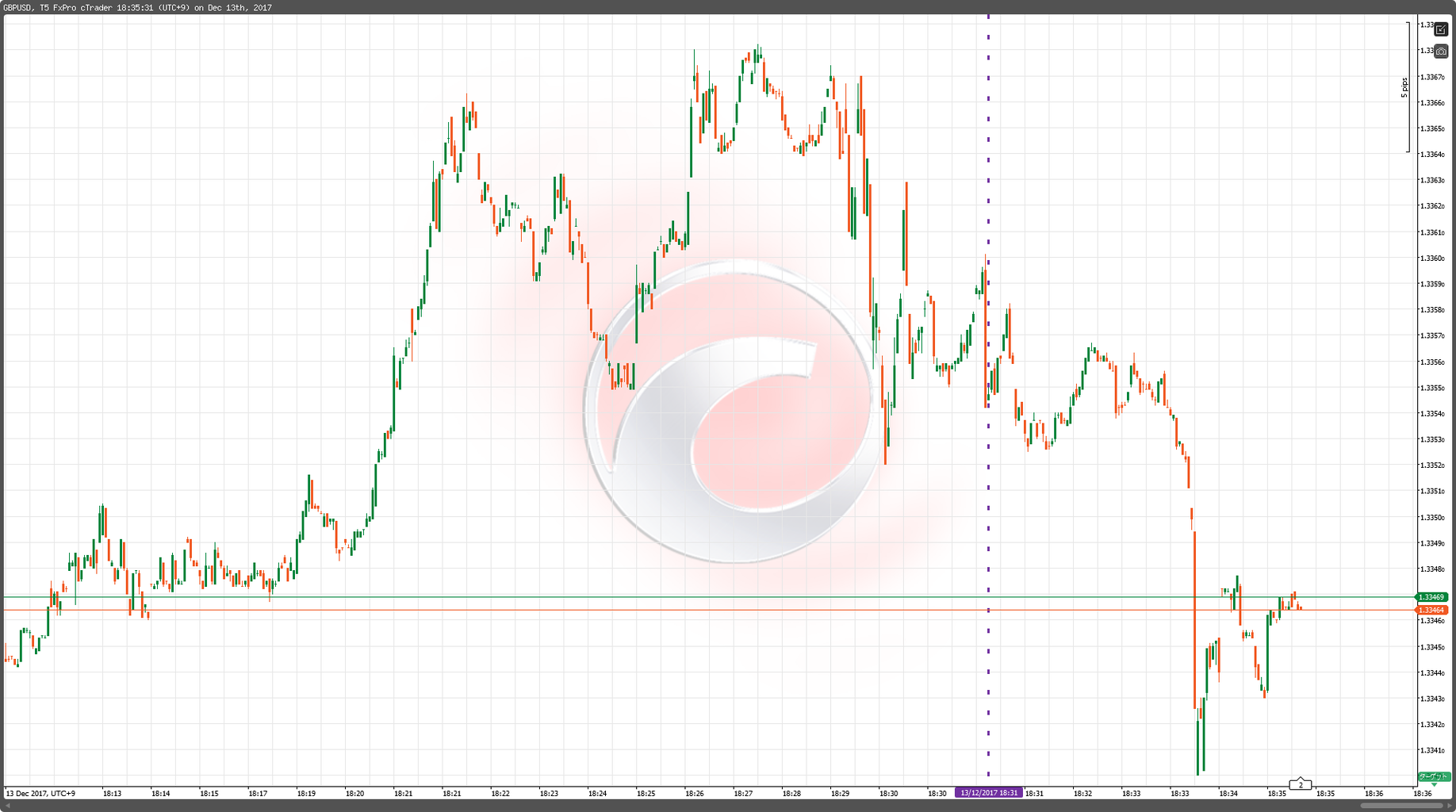1456x812 pixels.
Task: Click the 18:32 time axis label
Action: [x=1082, y=793]
